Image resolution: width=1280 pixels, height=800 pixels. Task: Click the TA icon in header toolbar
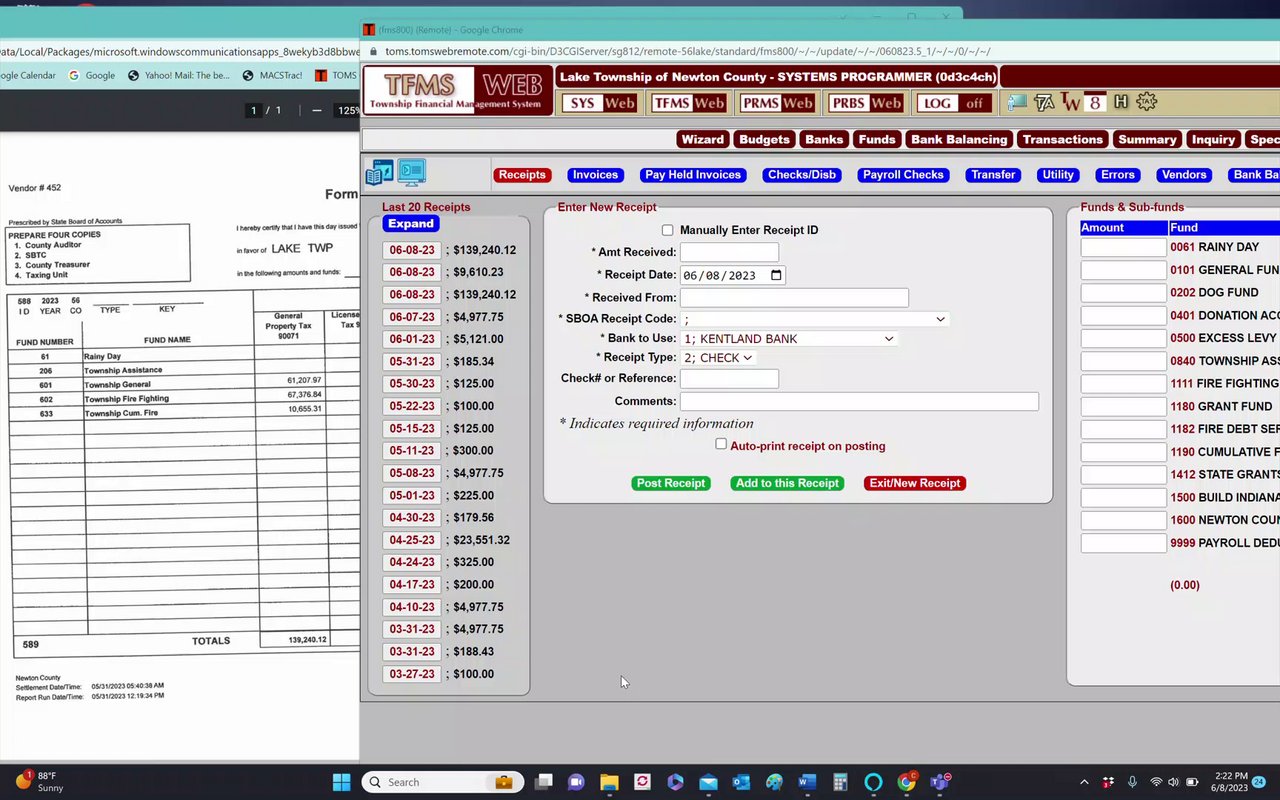click(x=1044, y=102)
